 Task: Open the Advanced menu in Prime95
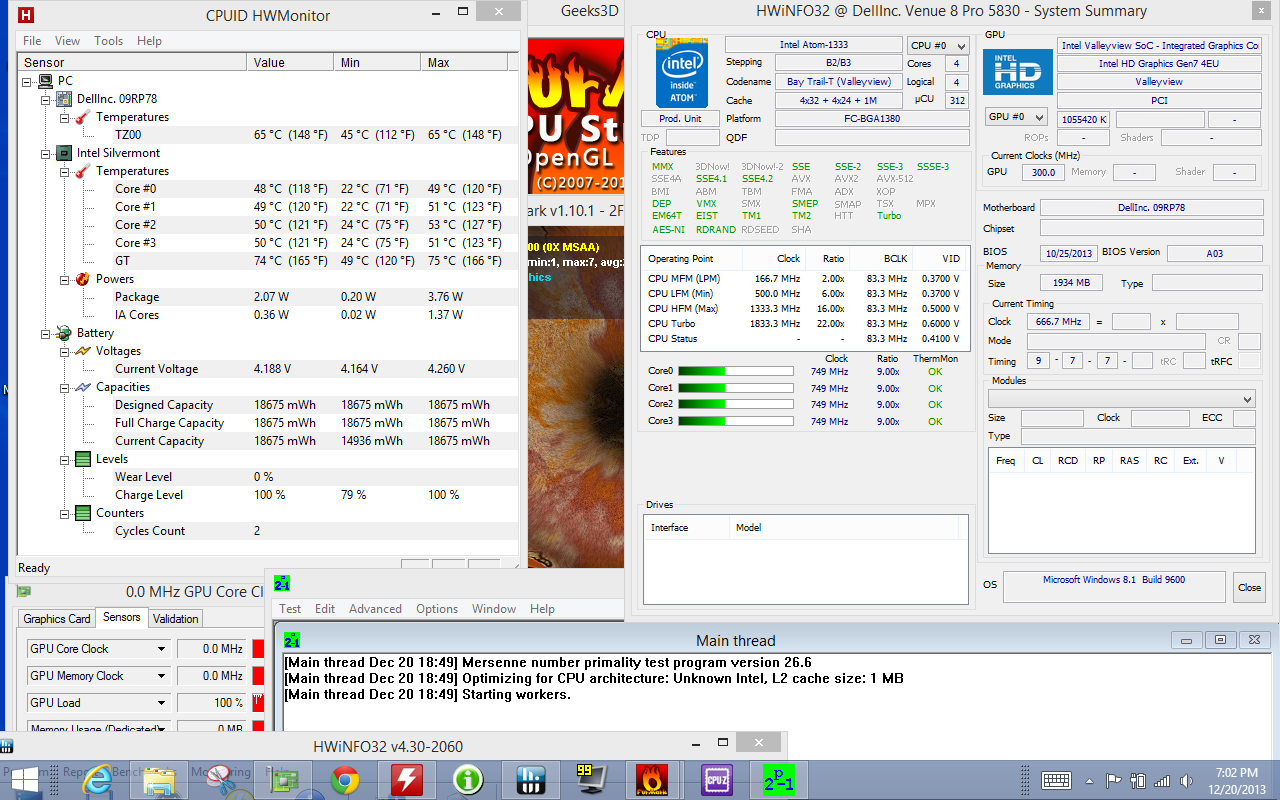tap(375, 608)
